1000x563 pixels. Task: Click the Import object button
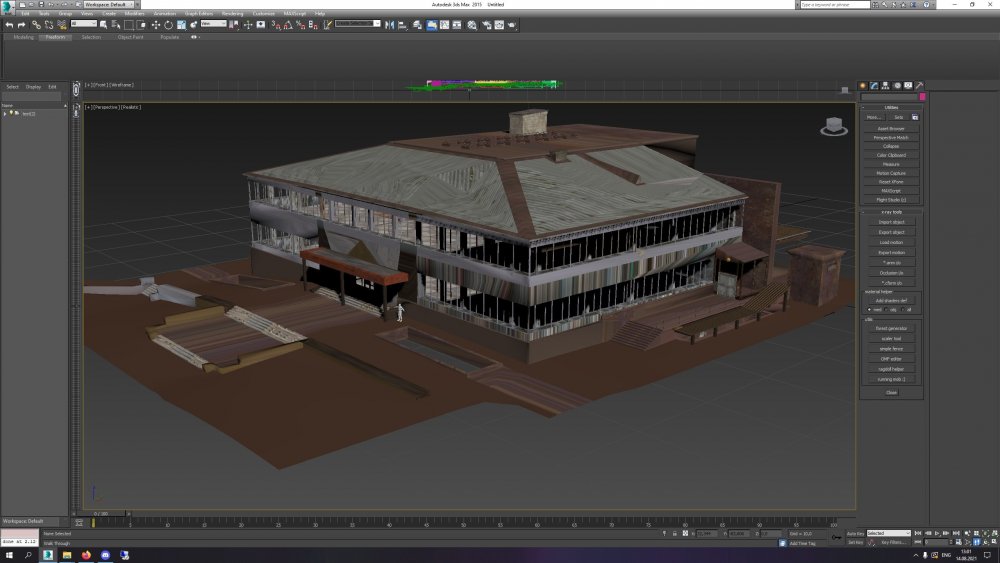pyautogui.click(x=891, y=222)
